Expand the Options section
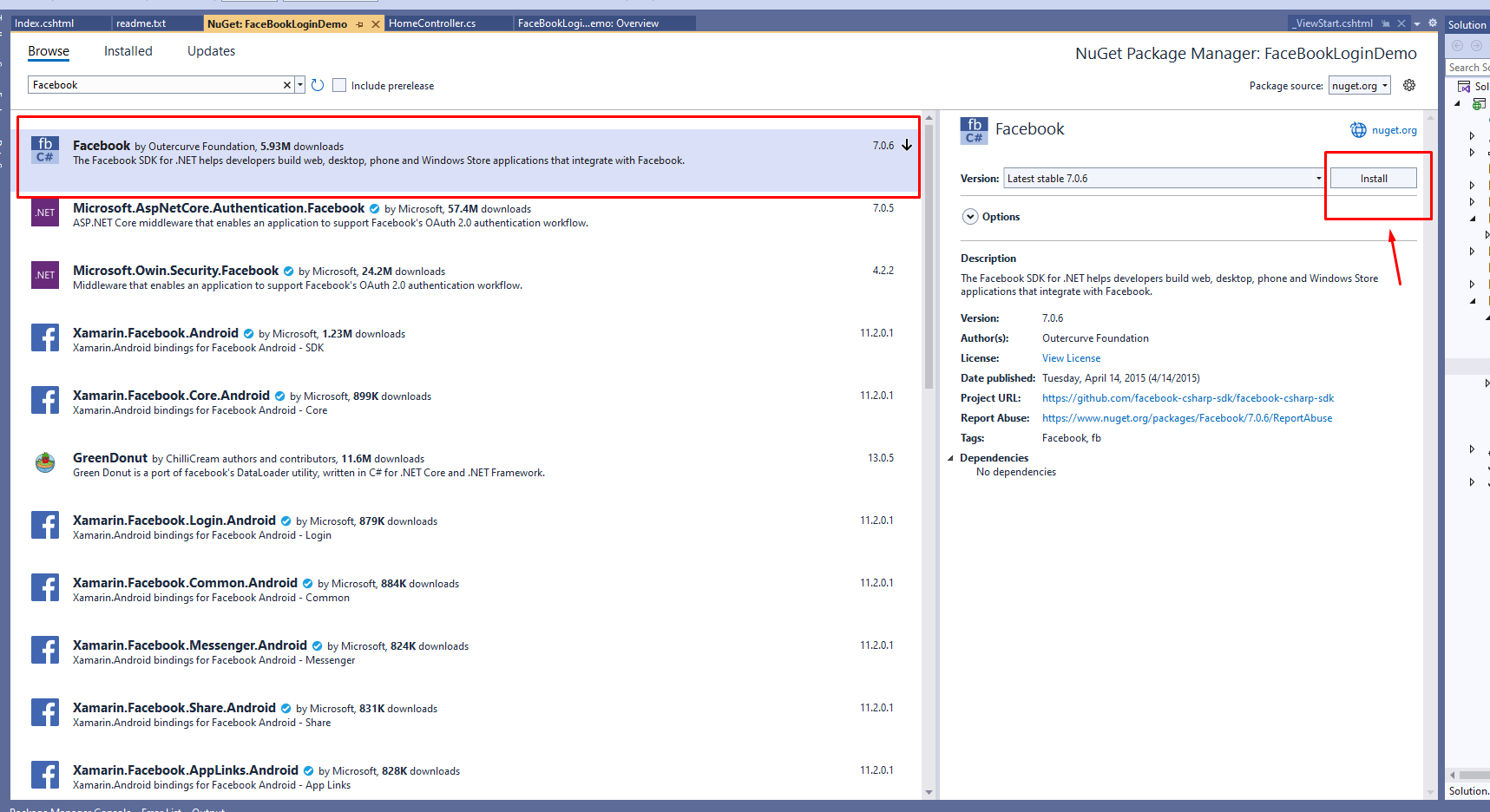Image resolution: width=1490 pixels, height=812 pixels. pyautogui.click(x=970, y=217)
